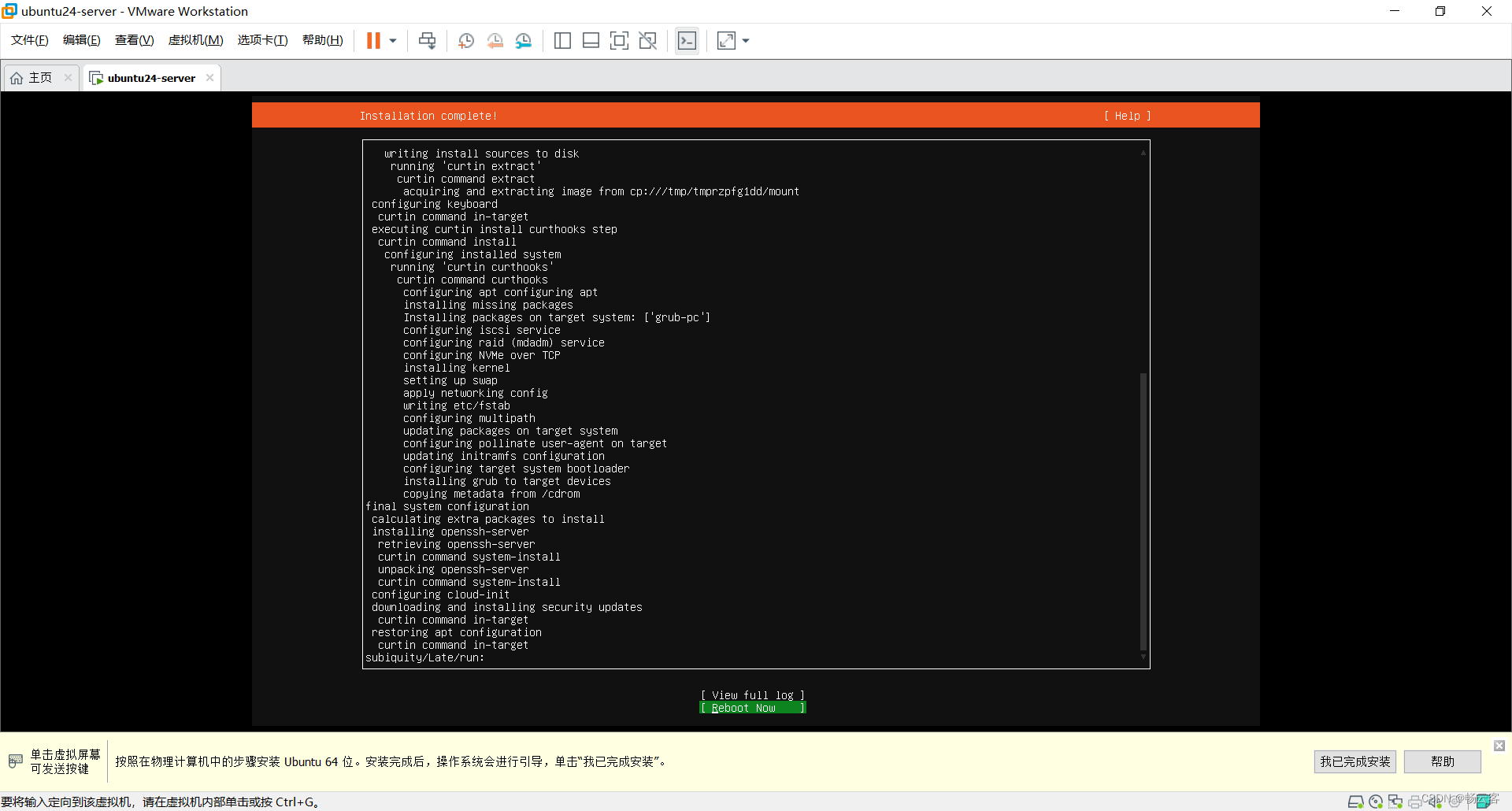Close the ubuntu24-server tab
This screenshot has height=811, width=1512.
tap(209, 77)
